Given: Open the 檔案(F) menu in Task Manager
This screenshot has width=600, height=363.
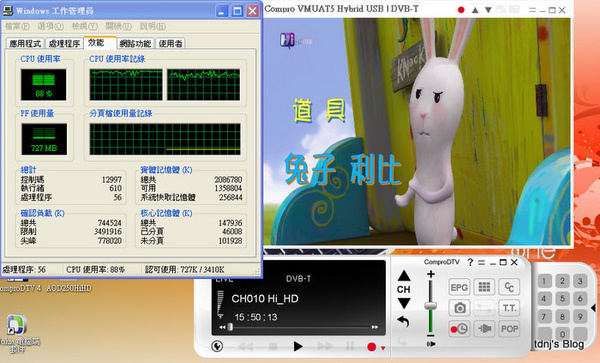Looking at the screenshot, I should click(x=17, y=26).
